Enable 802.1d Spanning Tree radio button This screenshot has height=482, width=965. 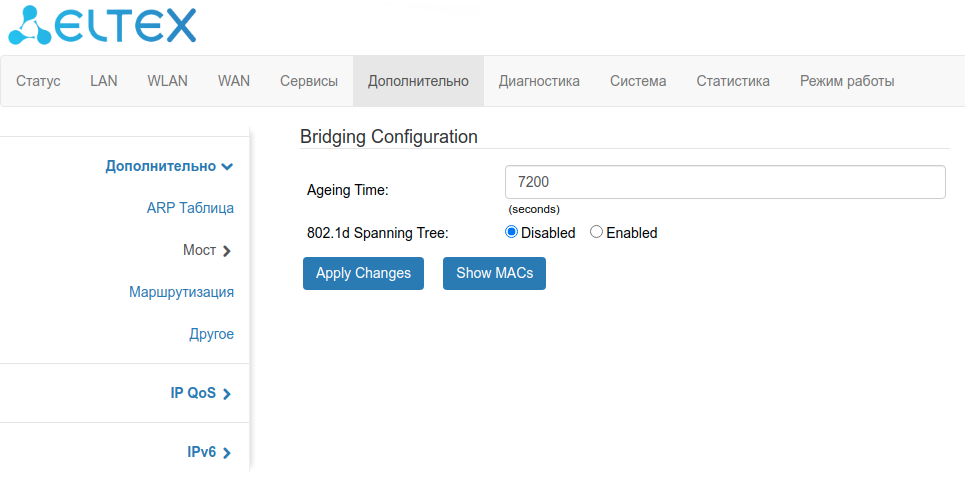(x=597, y=232)
